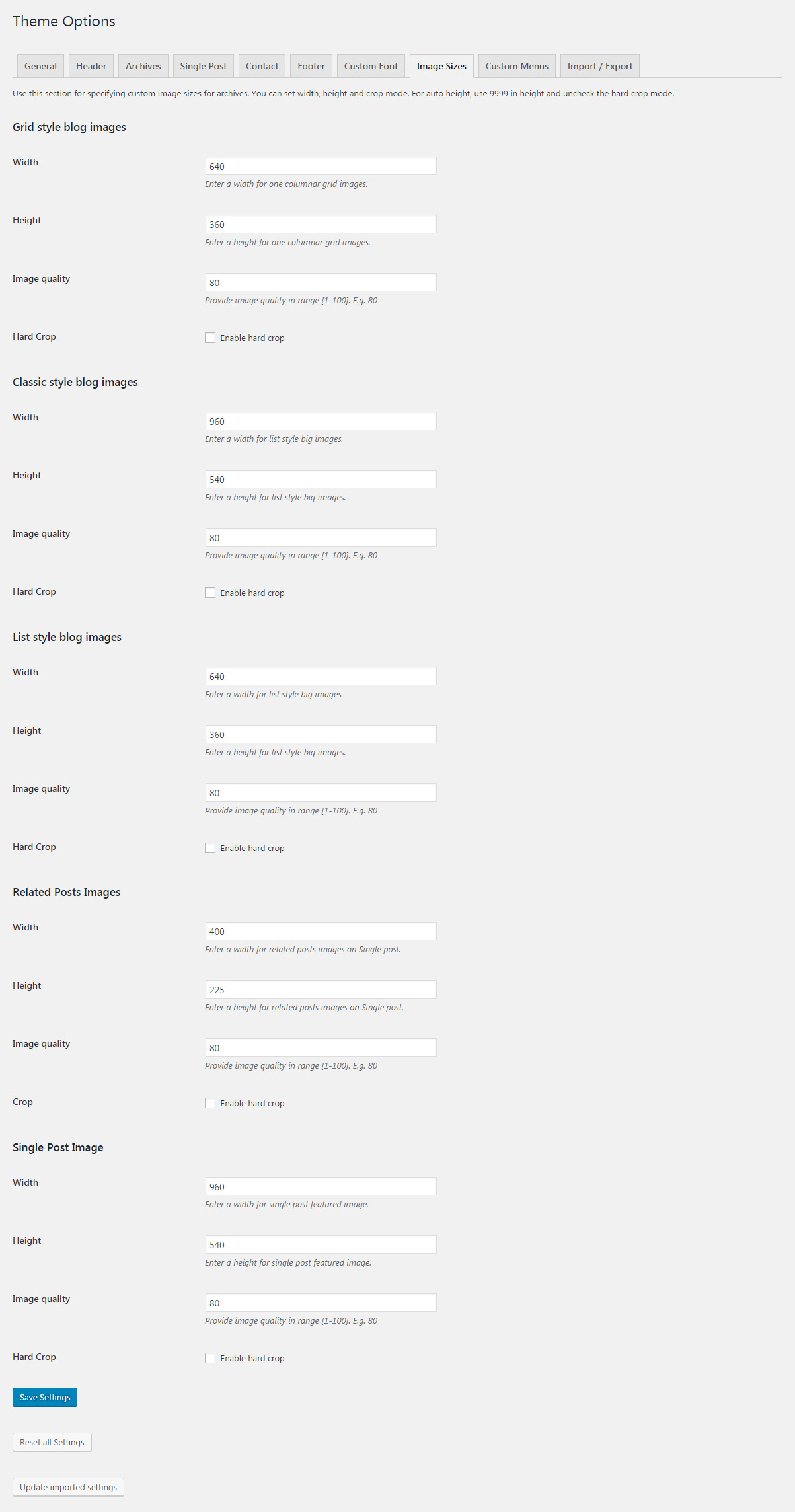Switch to the Custom Menus tab
Viewport: 795px width, 1512px height.
[517, 66]
